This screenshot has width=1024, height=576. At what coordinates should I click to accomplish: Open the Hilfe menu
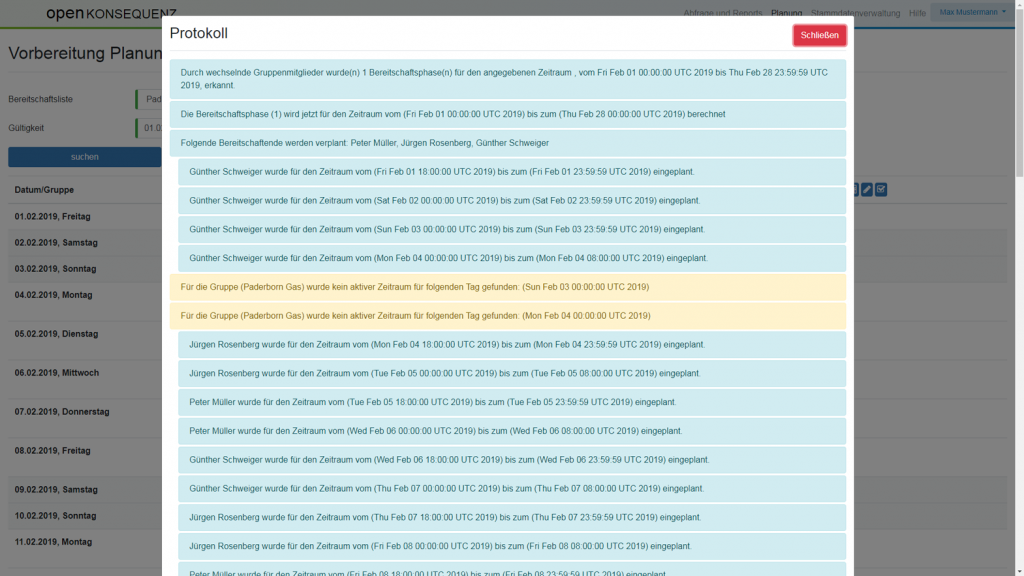(x=917, y=14)
